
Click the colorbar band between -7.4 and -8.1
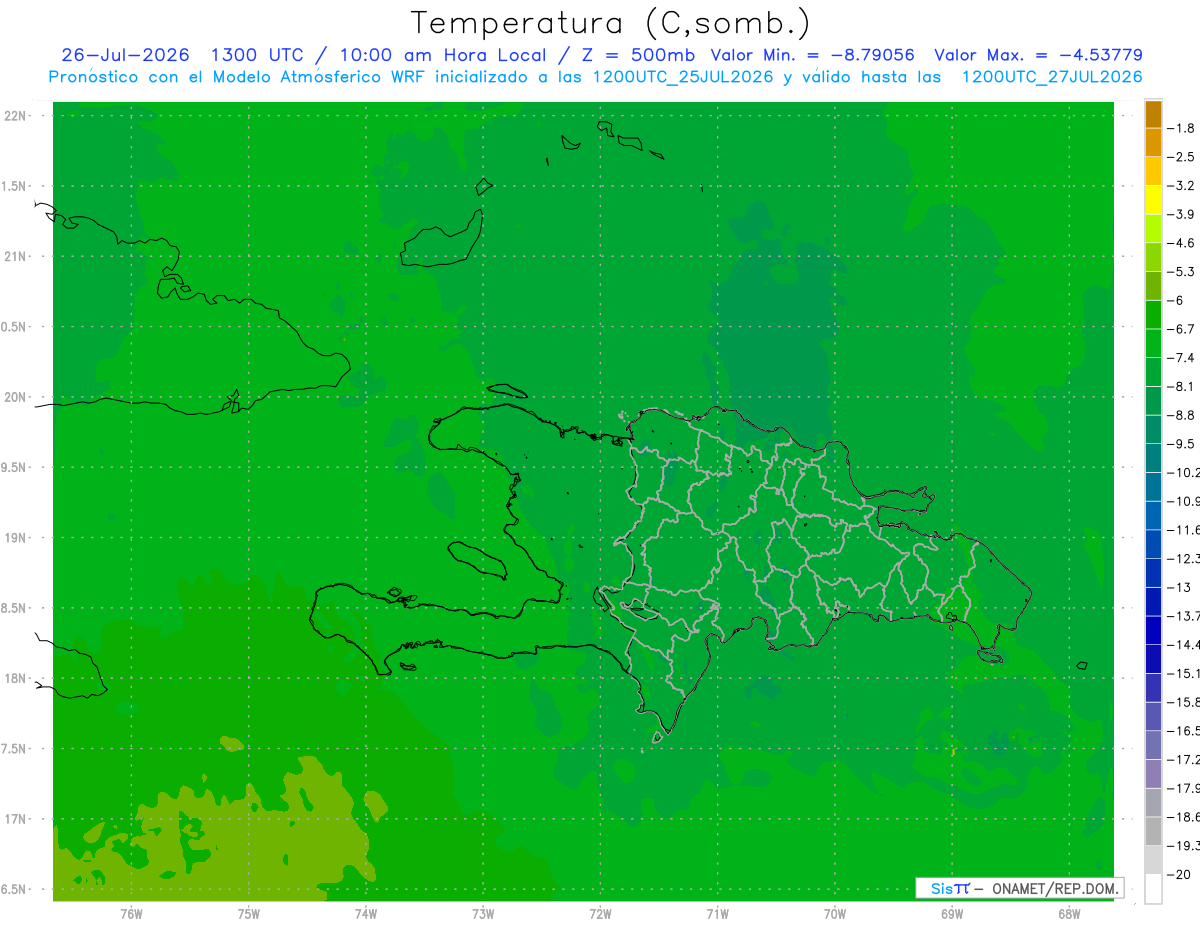click(x=1153, y=372)
